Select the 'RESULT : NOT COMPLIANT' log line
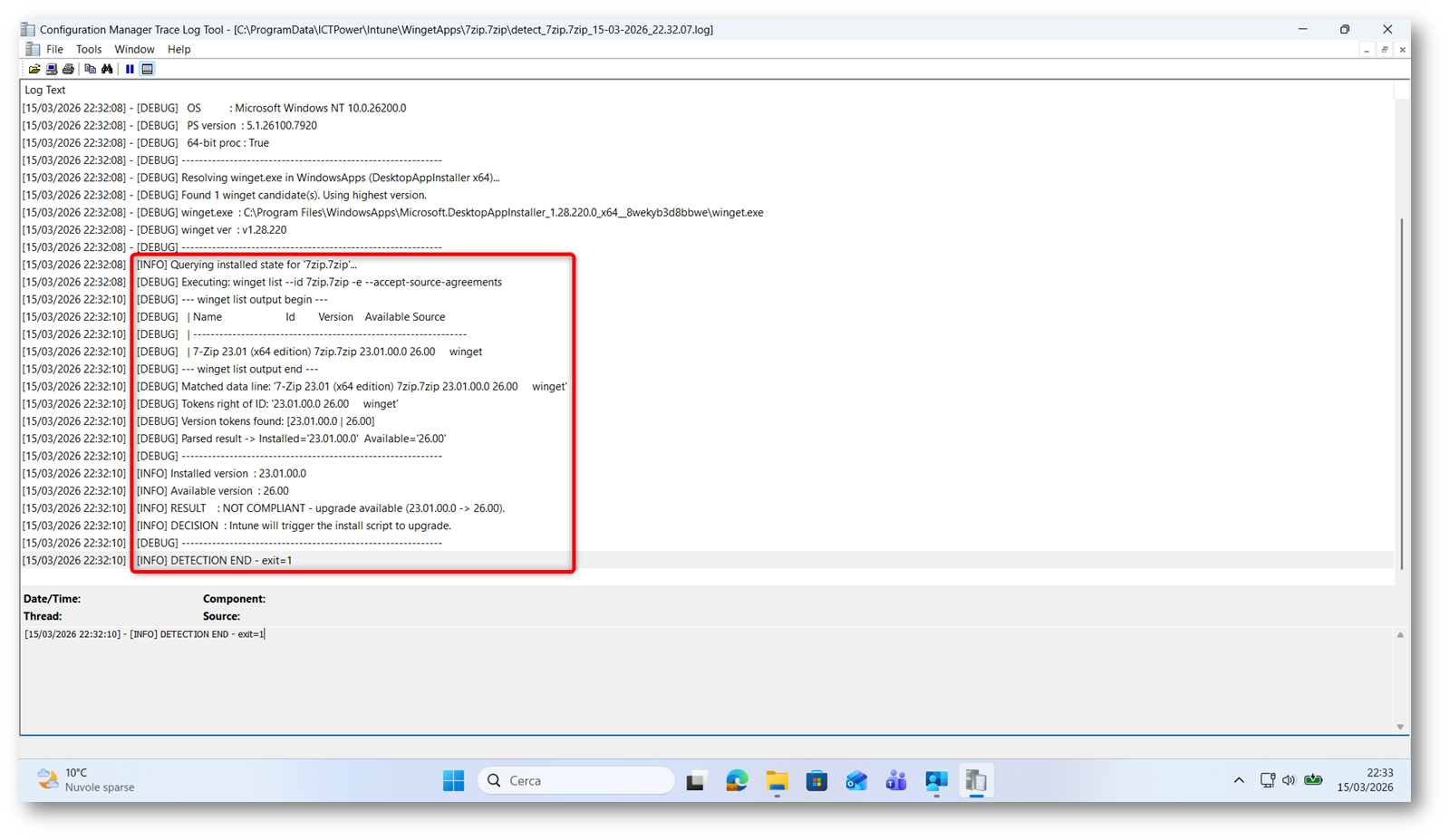1449x840 pixels. pyautogui.click(x=707, y=507)
